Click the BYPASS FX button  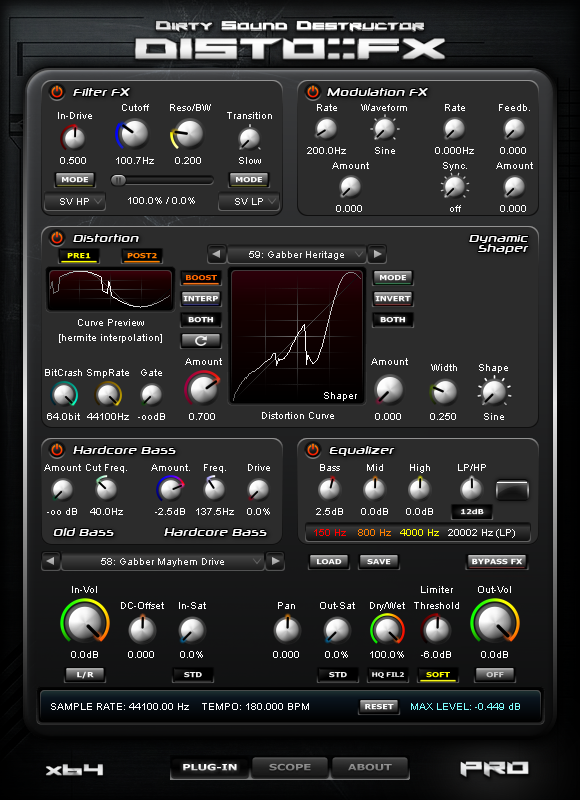(x=497, y=562)
